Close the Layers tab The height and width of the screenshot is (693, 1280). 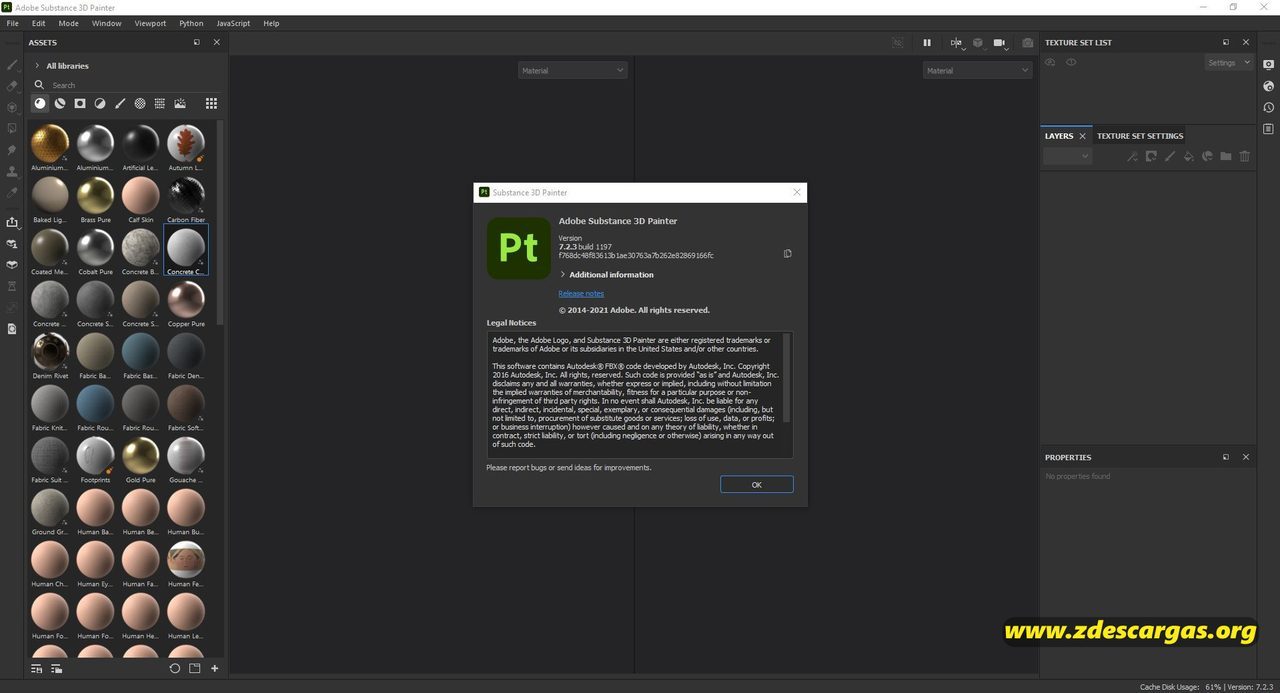click(1082, 136)
